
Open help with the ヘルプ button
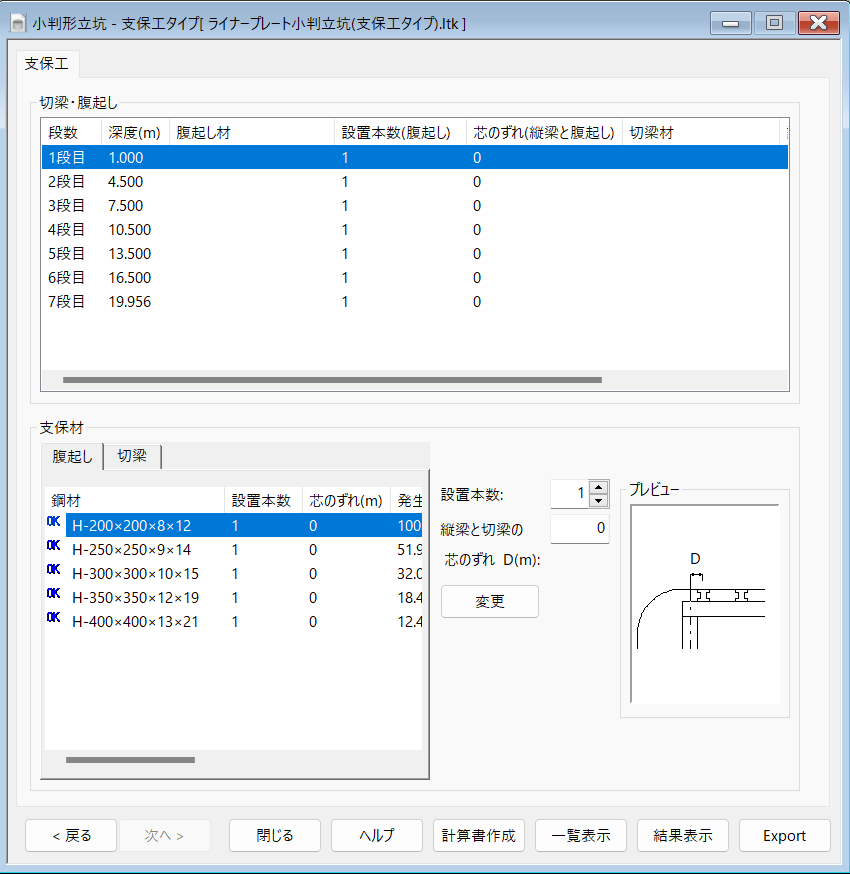pos(376,836)
